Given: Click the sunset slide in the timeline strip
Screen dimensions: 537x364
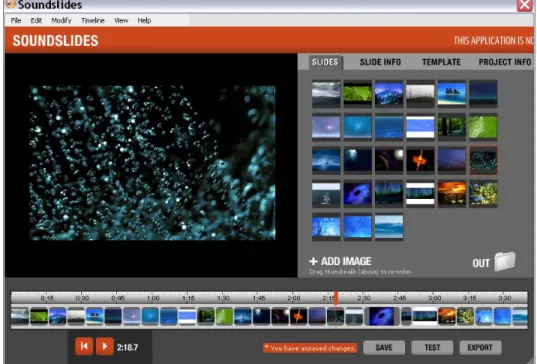Looking at the screenshot, I should [x=447, y=316].
